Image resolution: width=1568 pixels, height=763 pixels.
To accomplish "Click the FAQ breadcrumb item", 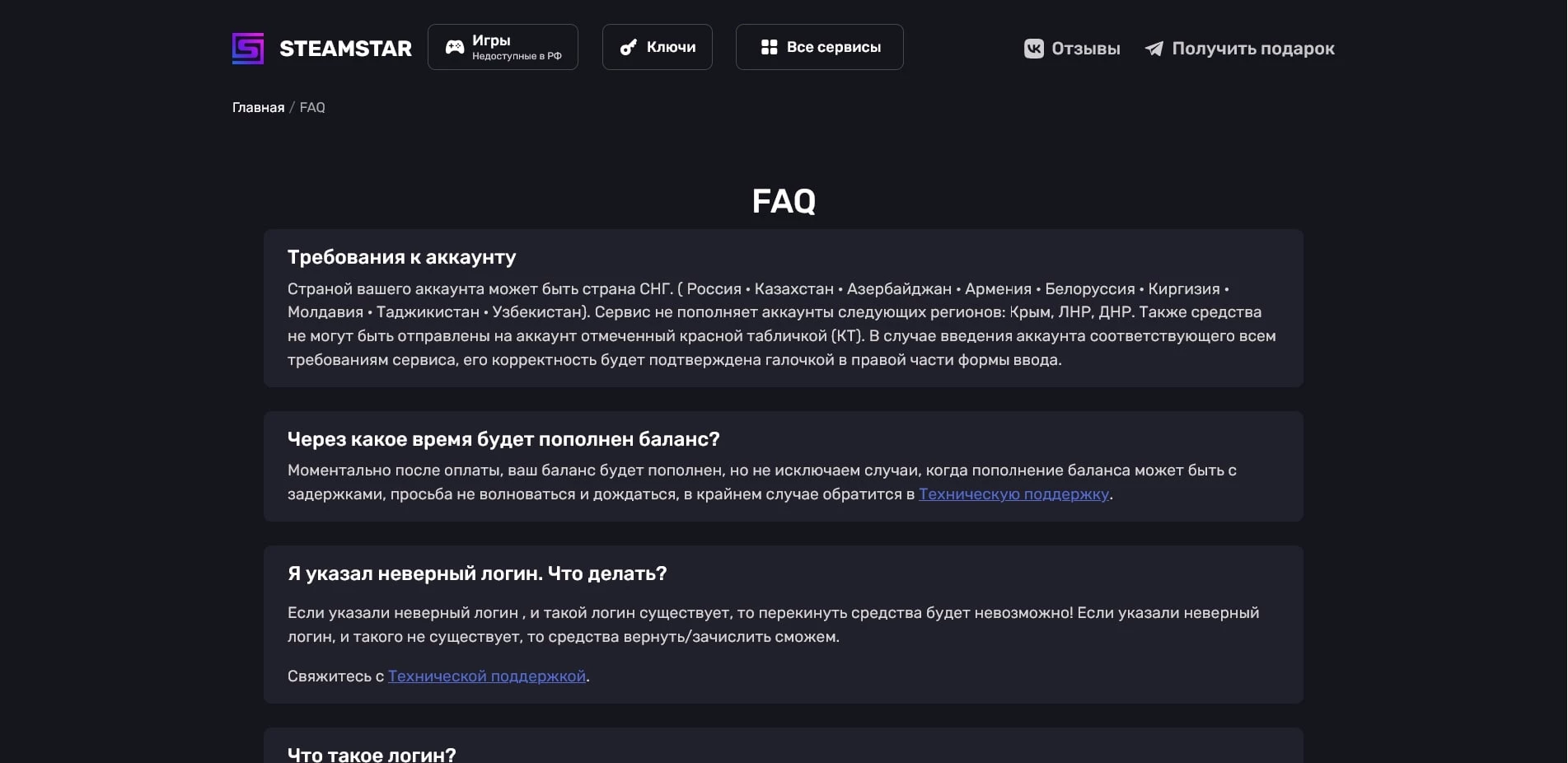I will click(x=312, y=107).
